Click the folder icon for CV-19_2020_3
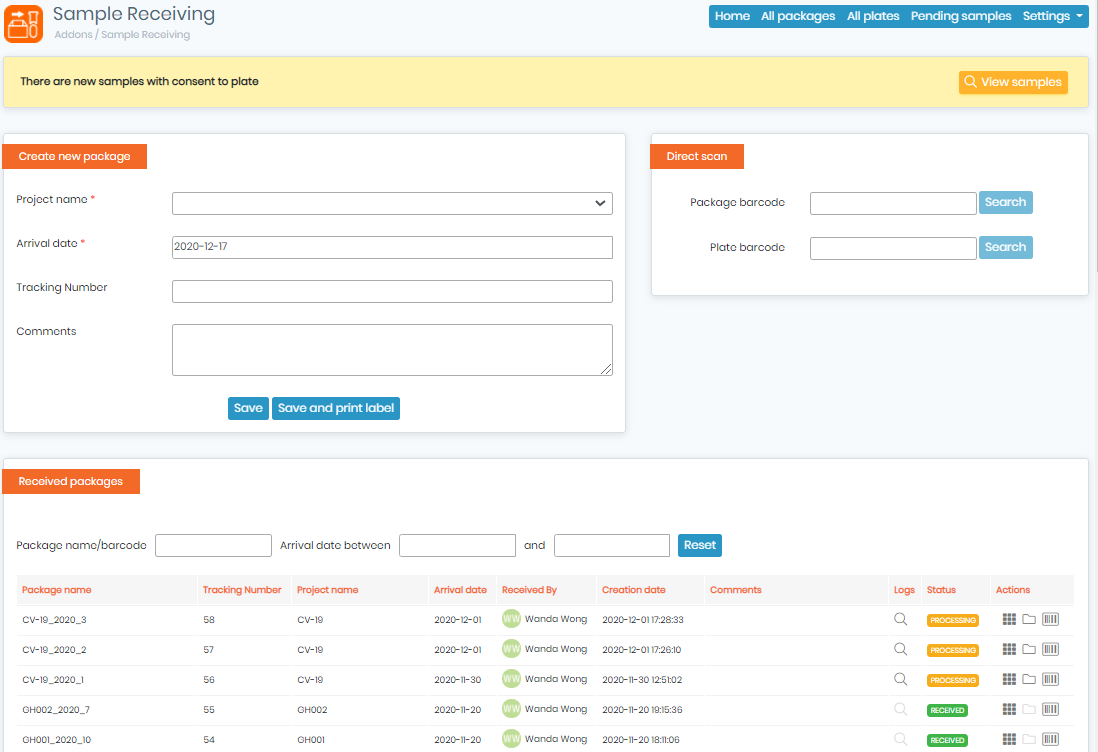Screen dimensions: 1098x752 pyautogui.click(x=1029, y=619)
